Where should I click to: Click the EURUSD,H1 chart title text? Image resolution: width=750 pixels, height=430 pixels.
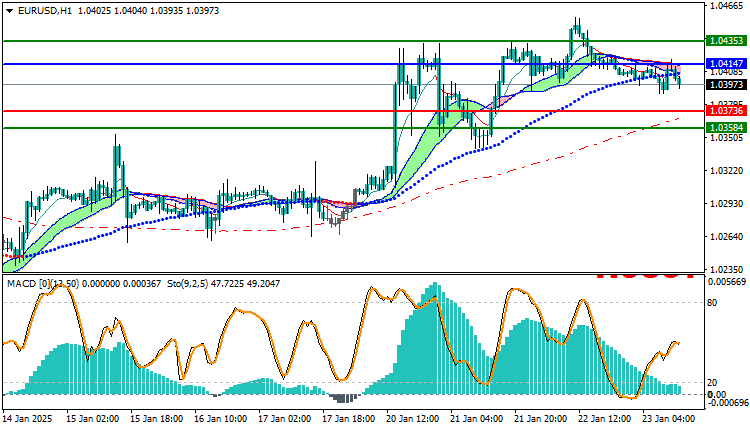(45, 11)
